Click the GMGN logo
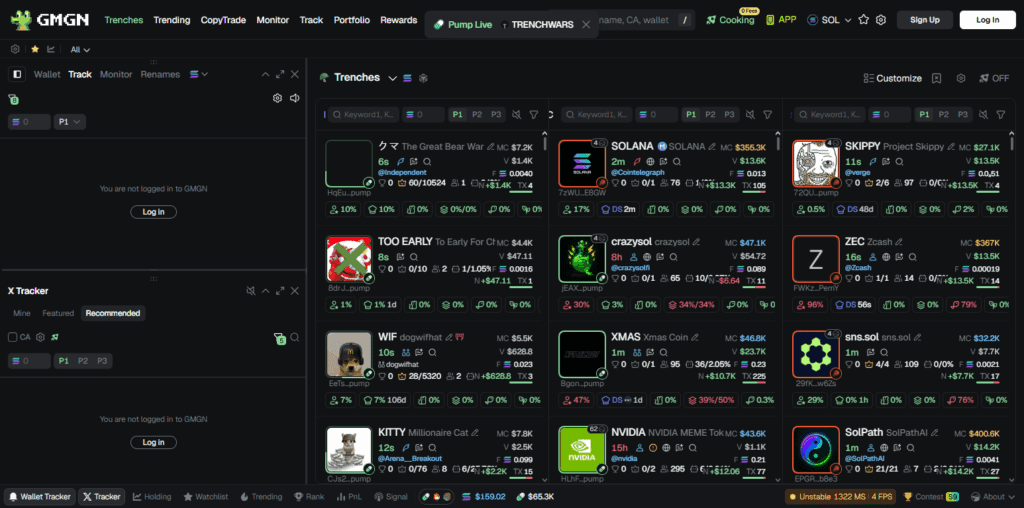The image size is (1024, 508). [50, 20]
